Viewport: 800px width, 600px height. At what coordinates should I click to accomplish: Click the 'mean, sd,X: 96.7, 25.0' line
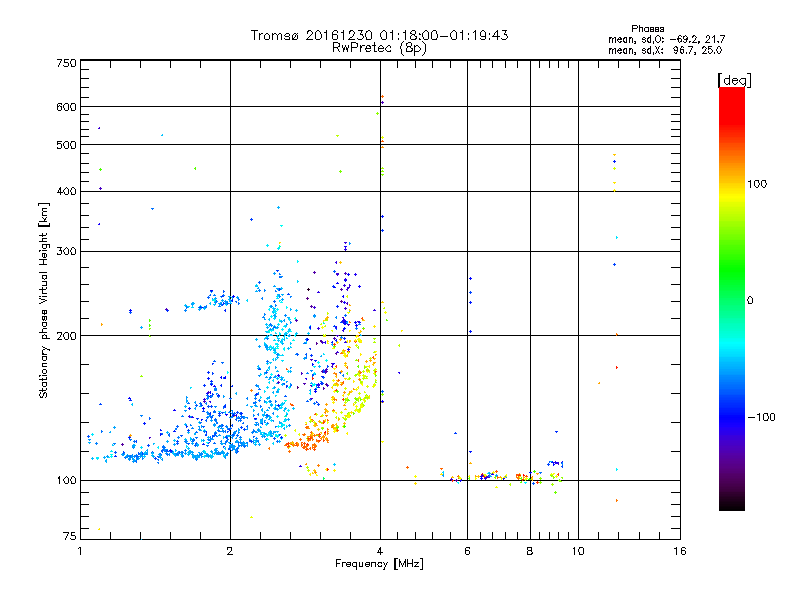pos(665,50)
